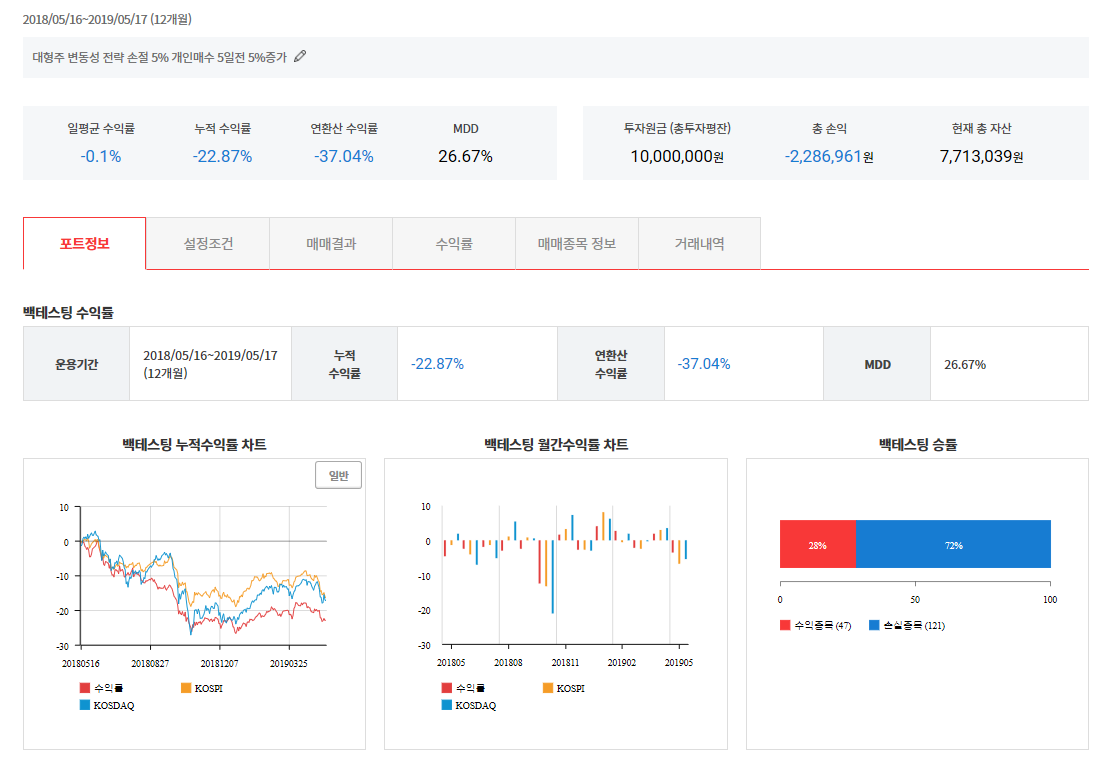The height and width of the screenshot is (770, 1105).
Task: Open the 매매종목 정보 tab
Action: tap(577, 244)
